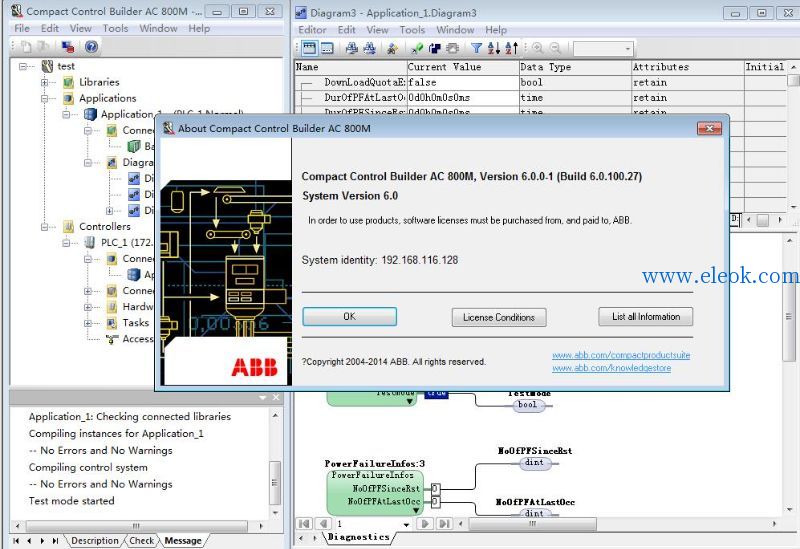The height and width of the screenshot is (549, 800).
Task: Close the About Compact Control Builder dialog
Action: point(709,129)
